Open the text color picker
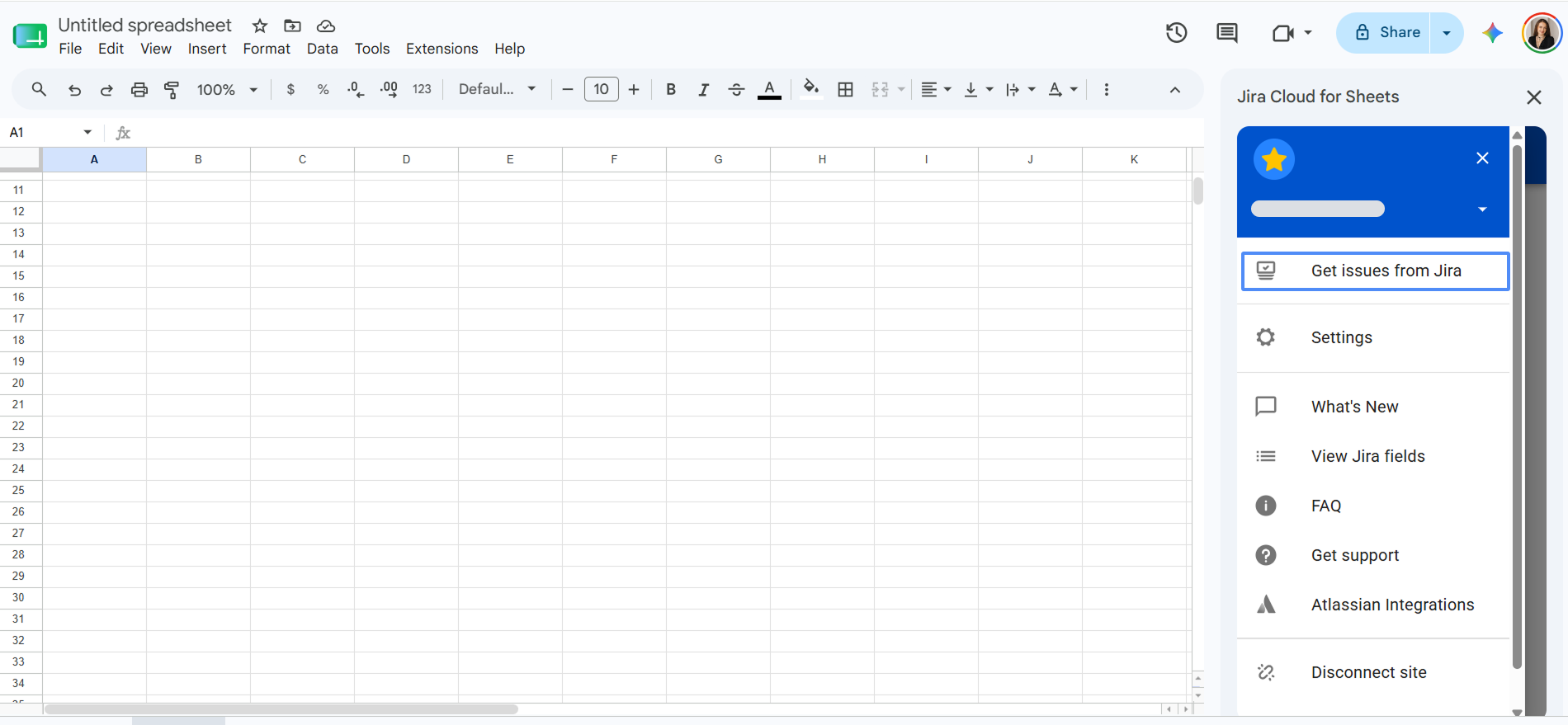 [769, 90]
